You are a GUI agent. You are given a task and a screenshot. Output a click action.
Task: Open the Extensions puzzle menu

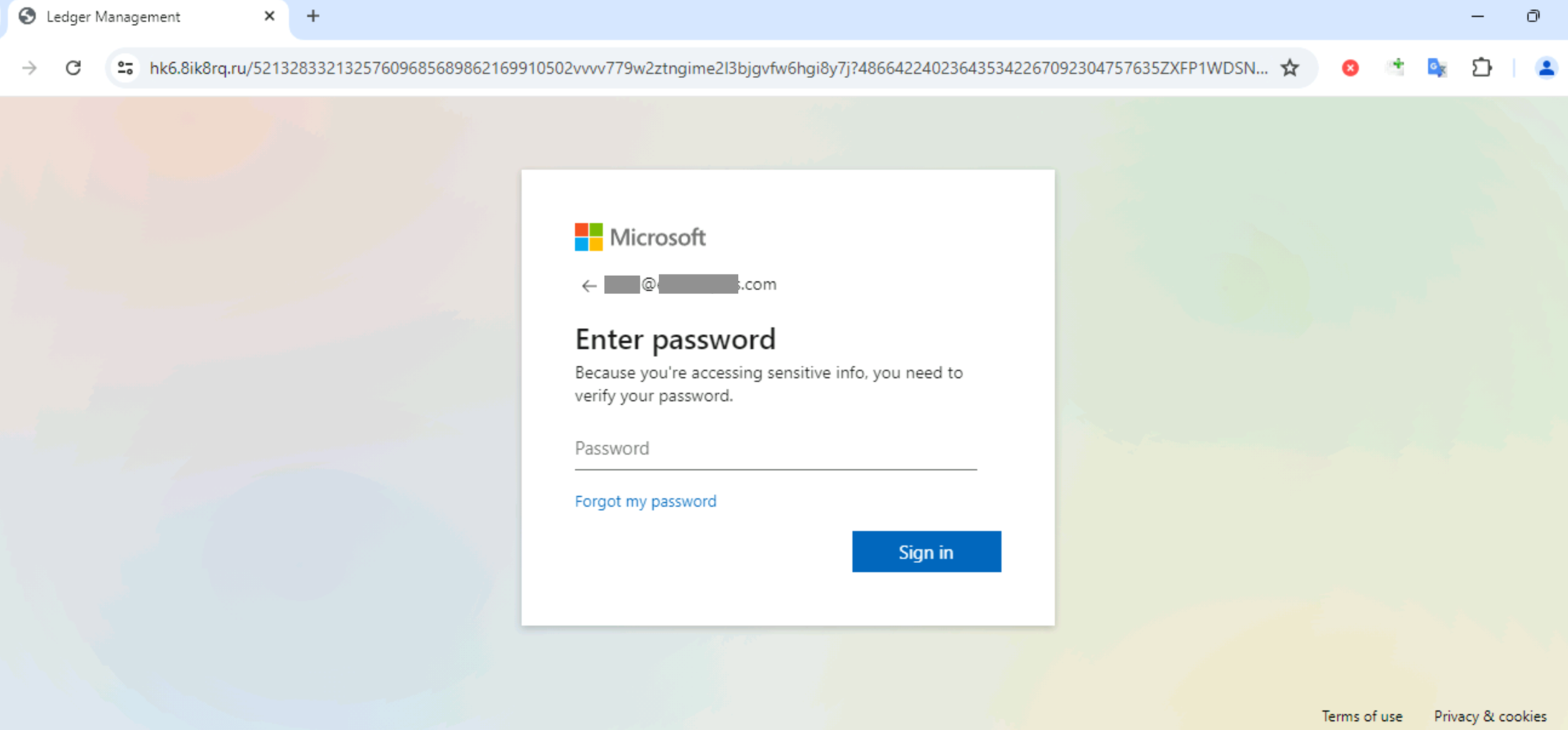(1481, 68)
